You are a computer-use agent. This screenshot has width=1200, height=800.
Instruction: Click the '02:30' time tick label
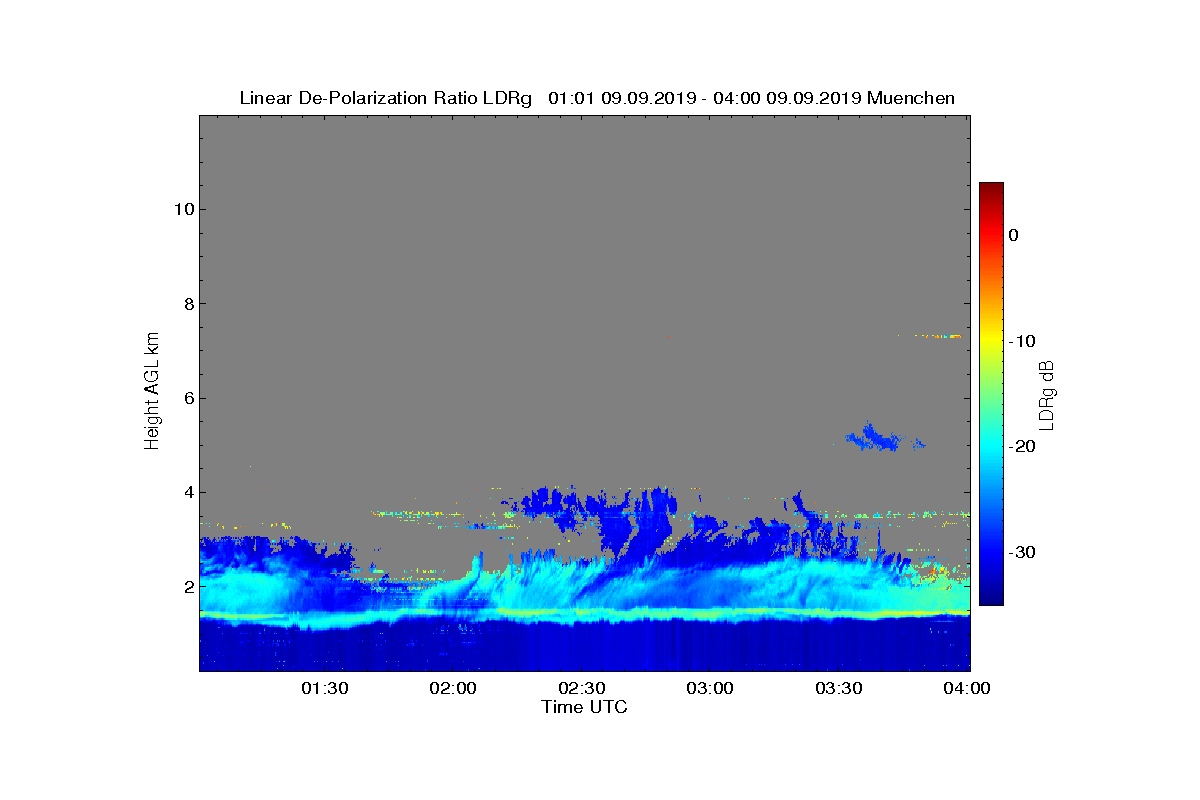point(582,688)
